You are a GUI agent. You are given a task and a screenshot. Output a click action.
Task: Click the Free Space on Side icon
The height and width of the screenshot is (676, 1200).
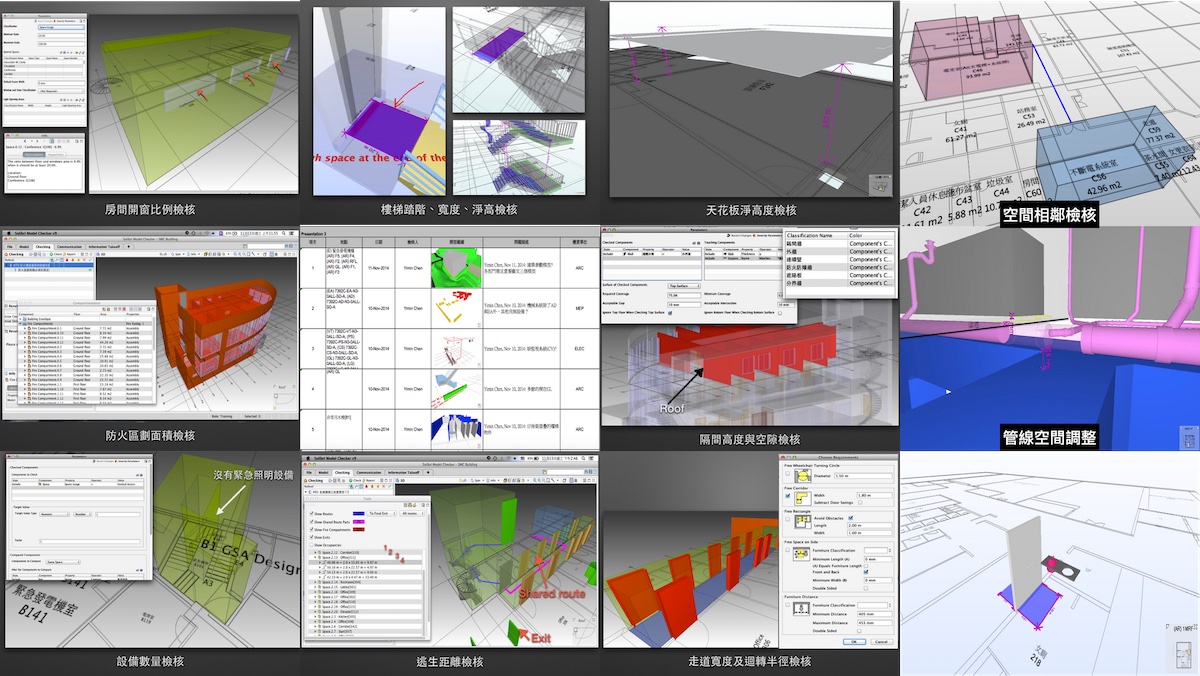tap(799, 555)
